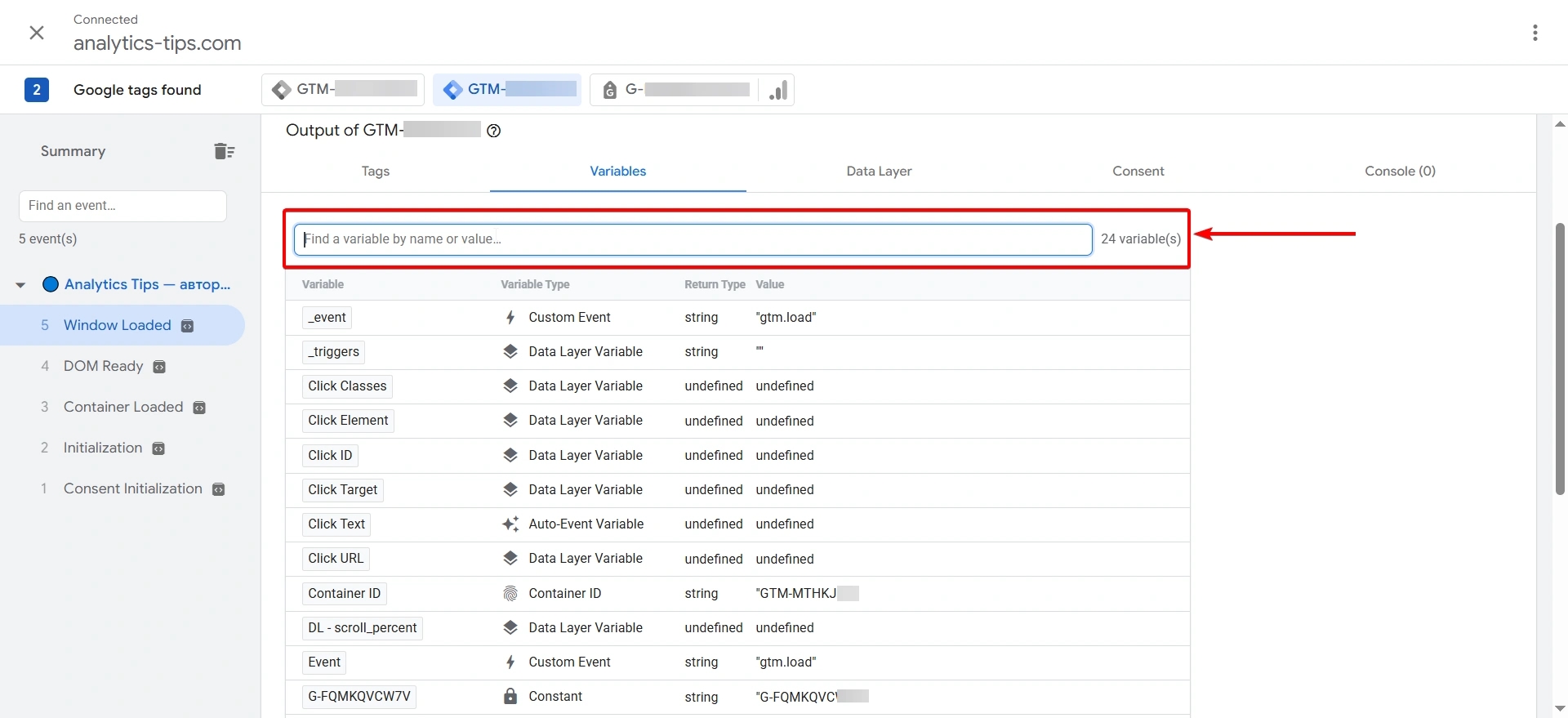Clear the events list with trash icon
1568x718 pixels.
coord(225,151)
